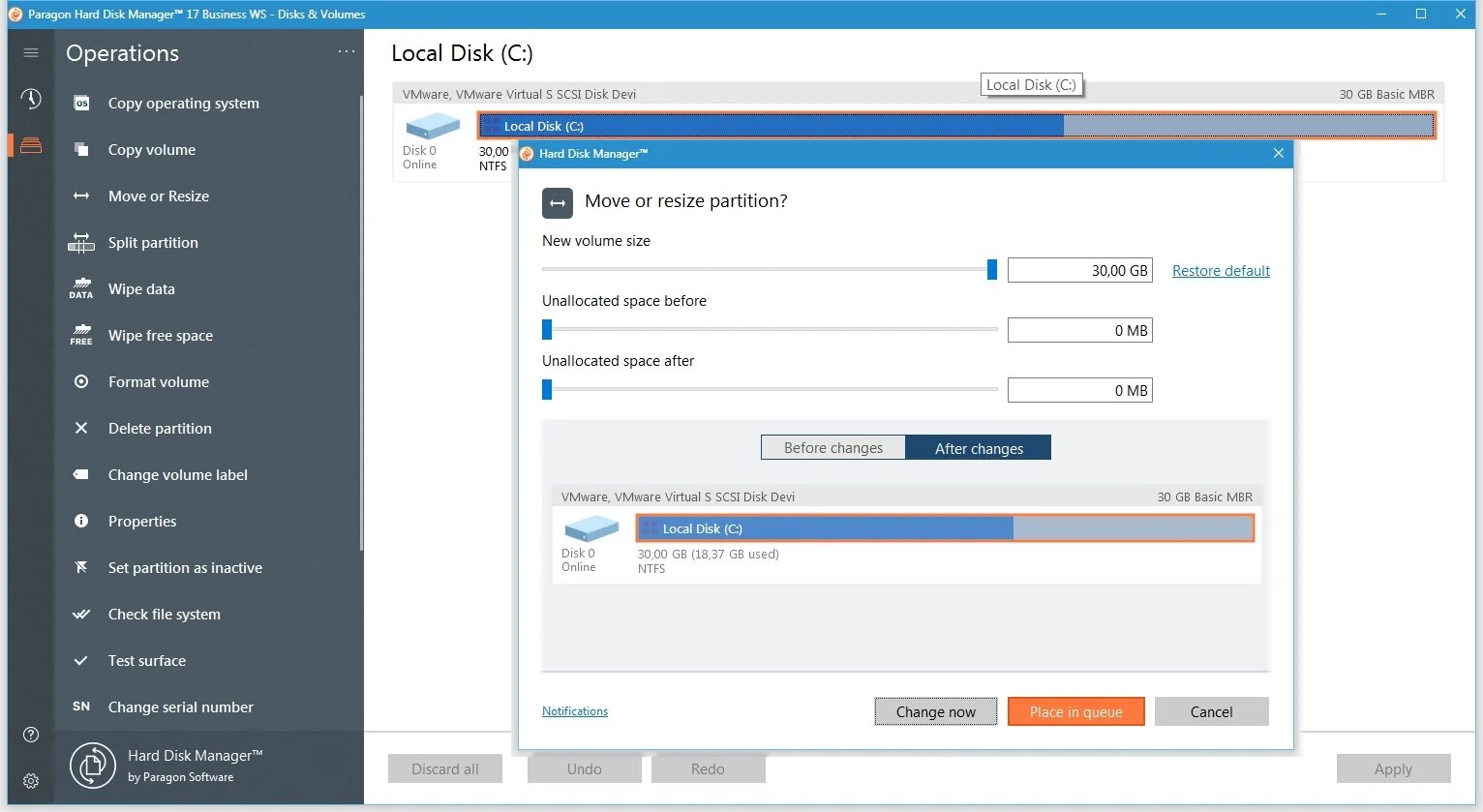Image resolution: width=1483 pixels, height=812 pixels.
Task: Click the Redo button
Action: 708,768
